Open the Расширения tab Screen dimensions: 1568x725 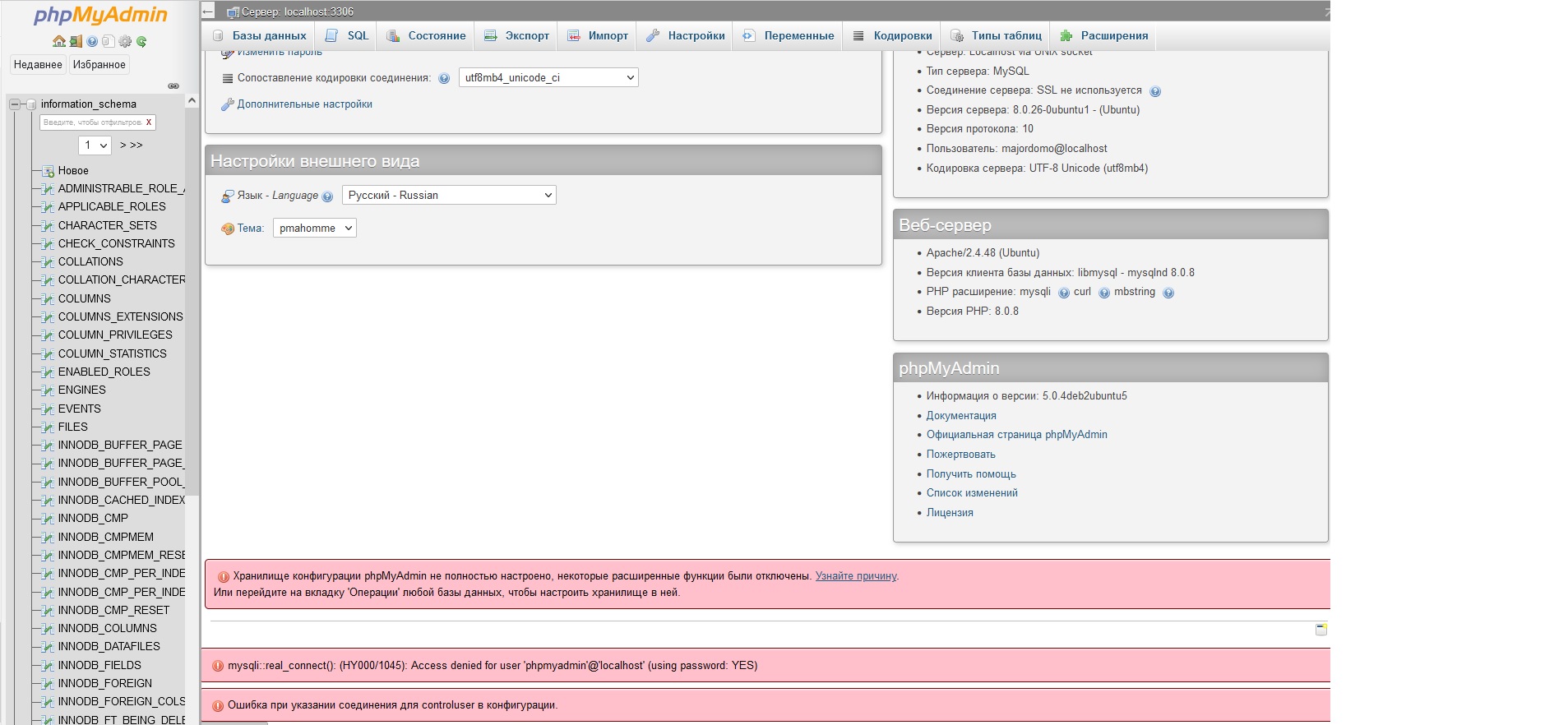pos(1103,36)
